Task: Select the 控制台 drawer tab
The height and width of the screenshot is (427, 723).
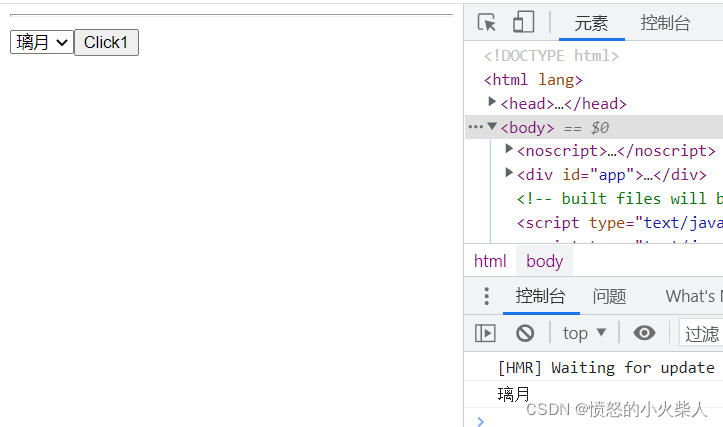Action: pyautogui.click(x=540, y=296)
